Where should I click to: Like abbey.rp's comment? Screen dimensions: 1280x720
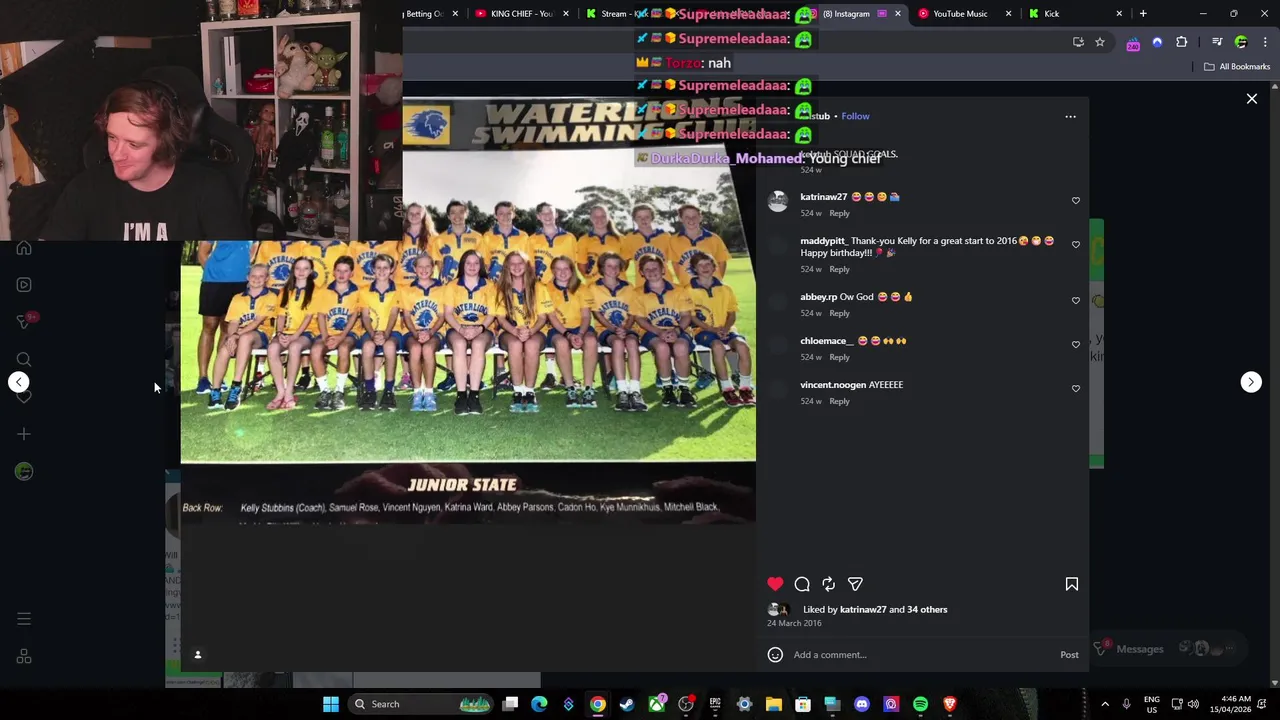pyautogui.click(x=1076, y=301)
